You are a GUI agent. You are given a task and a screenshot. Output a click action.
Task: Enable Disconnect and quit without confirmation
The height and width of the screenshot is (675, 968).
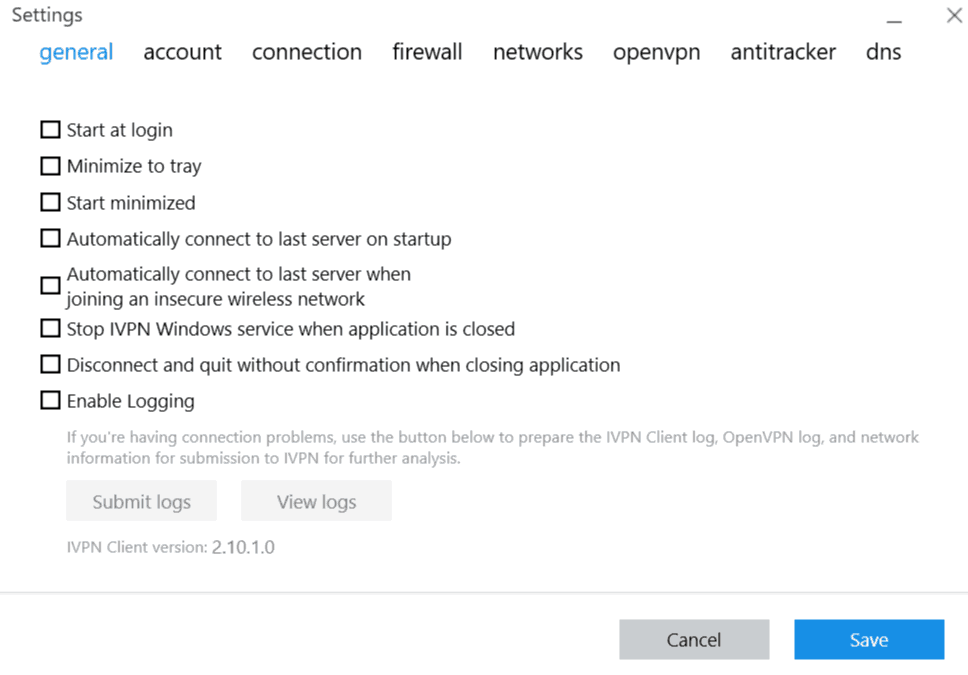(50, 364)
